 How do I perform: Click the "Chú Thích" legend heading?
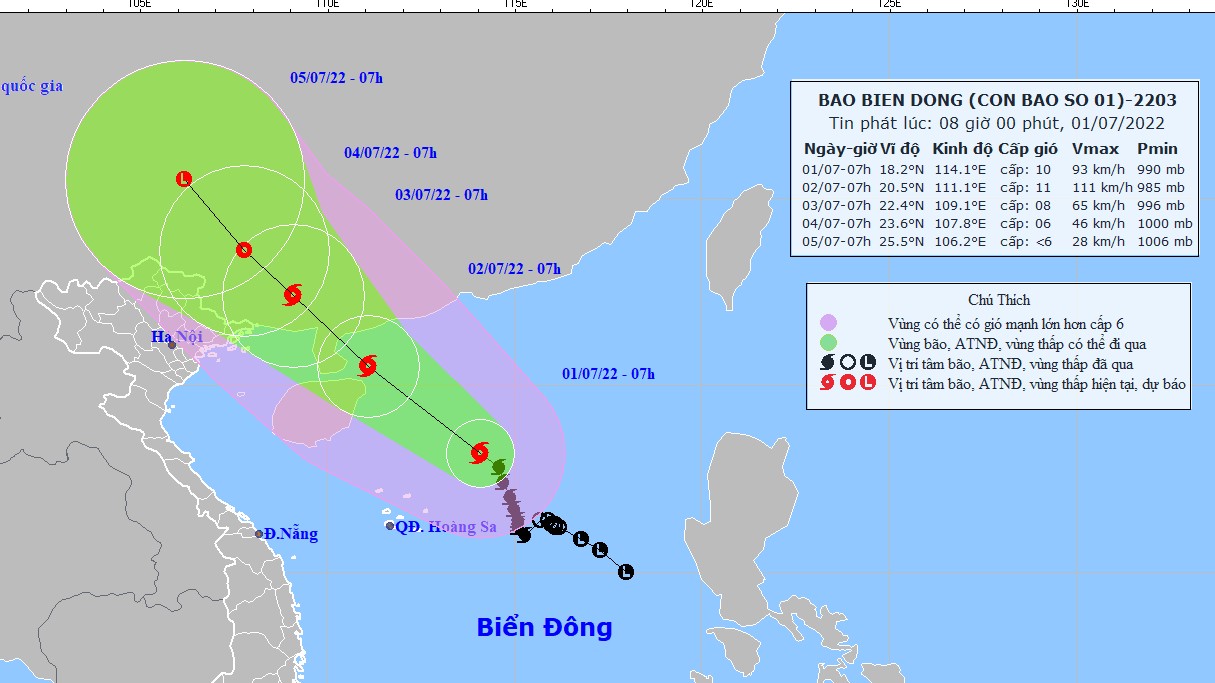pos(998,300)
